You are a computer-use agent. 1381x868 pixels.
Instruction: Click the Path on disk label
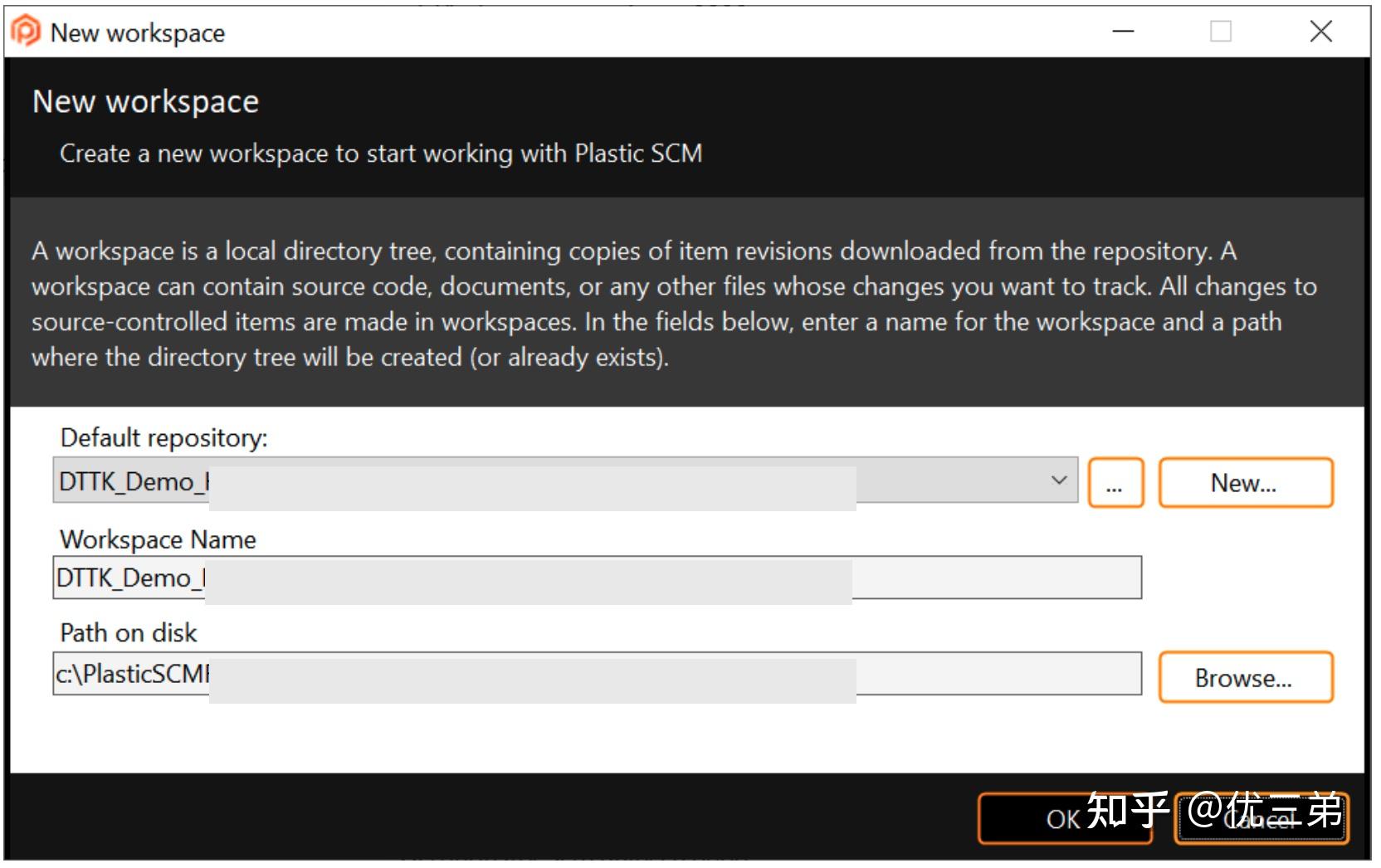click(x=128, y=632)
